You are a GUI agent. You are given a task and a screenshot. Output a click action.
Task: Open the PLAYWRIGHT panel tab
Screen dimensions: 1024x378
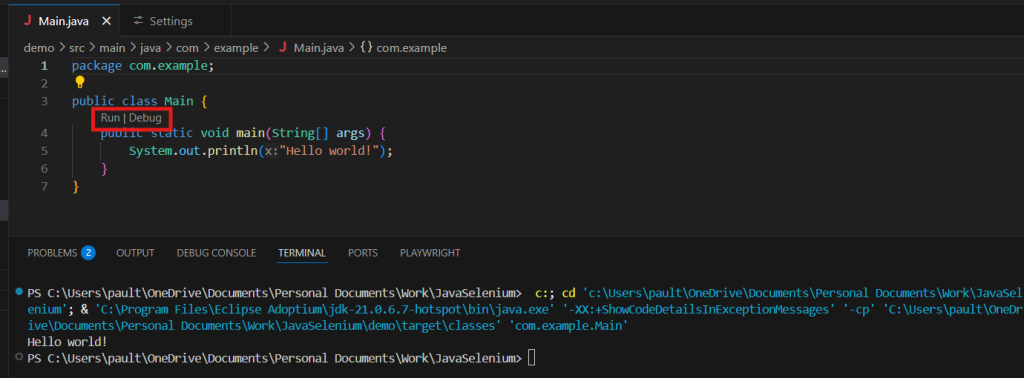point(430,253)
